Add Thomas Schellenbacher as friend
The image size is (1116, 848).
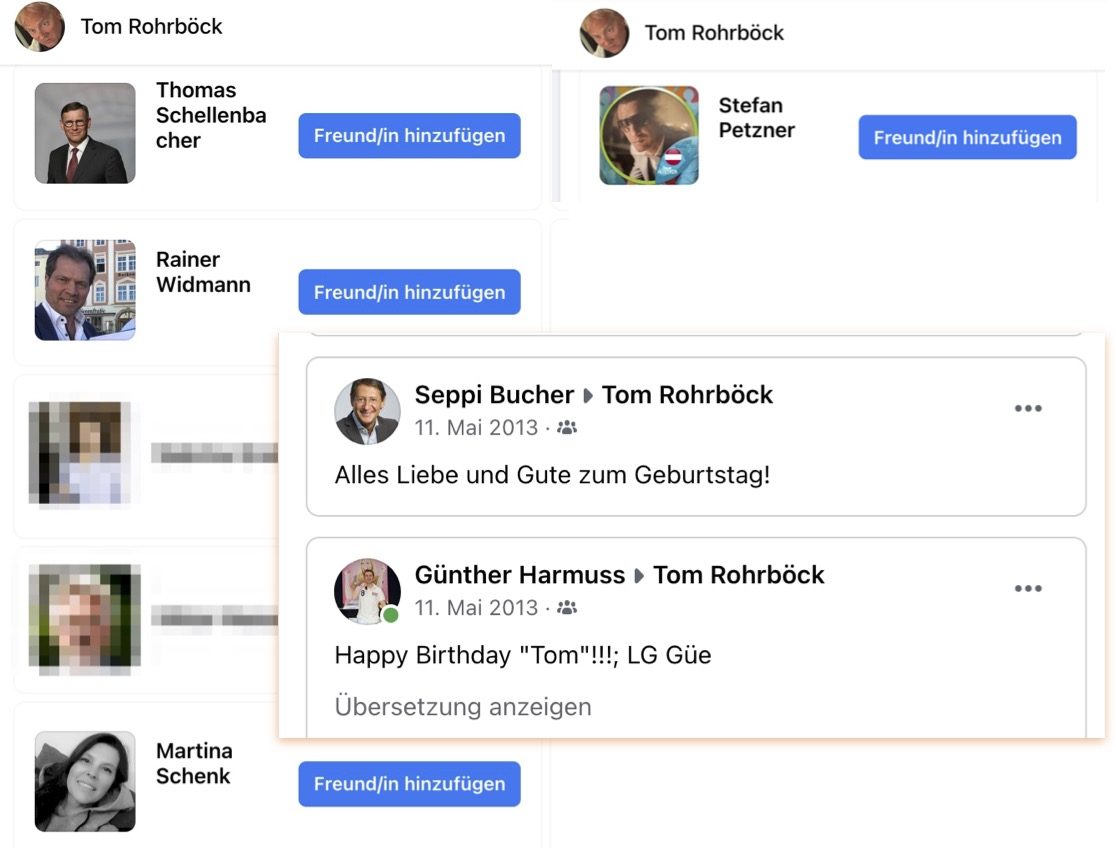[409, 135]
